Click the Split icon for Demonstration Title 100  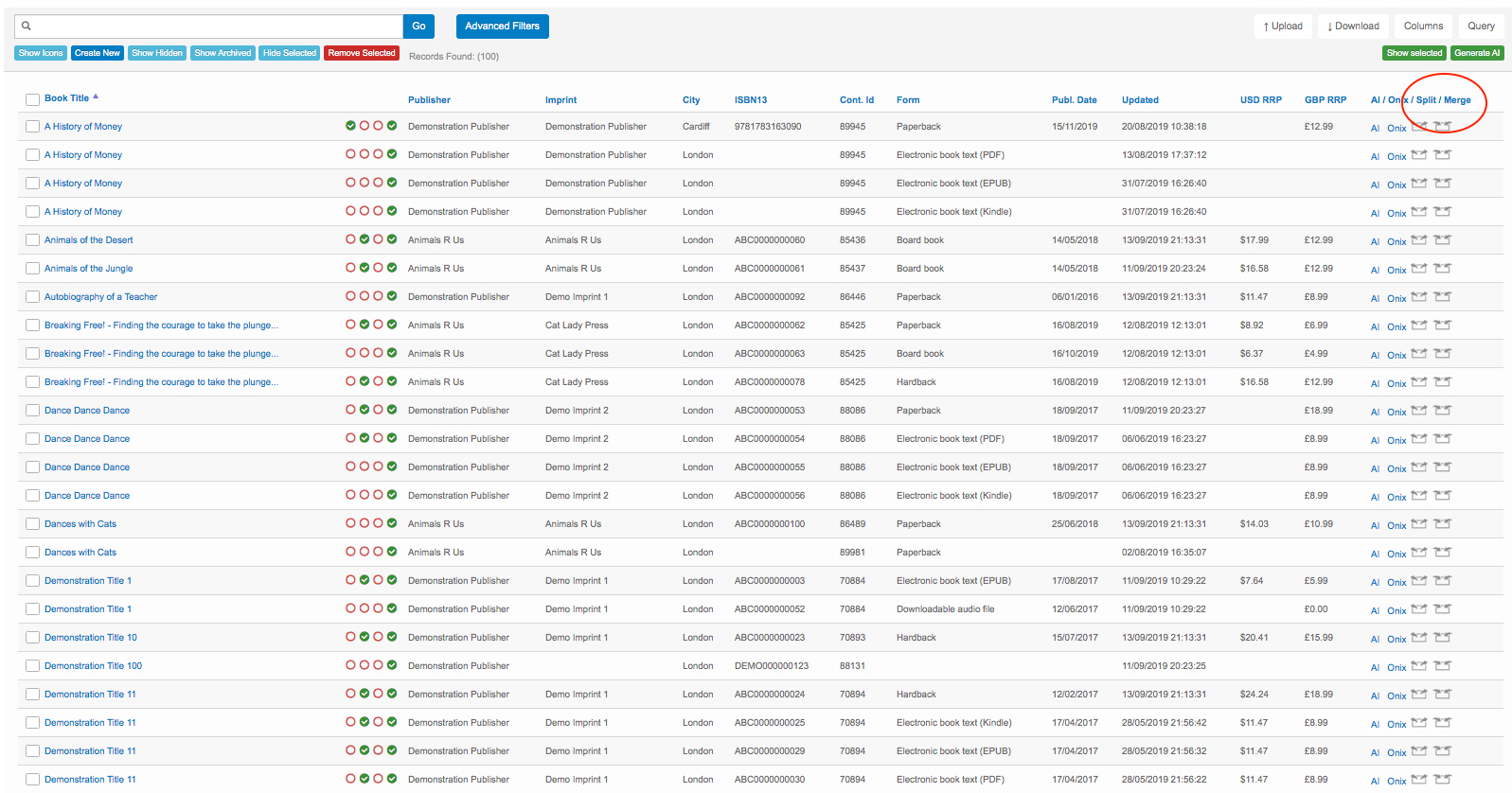tap(1418, 666)
